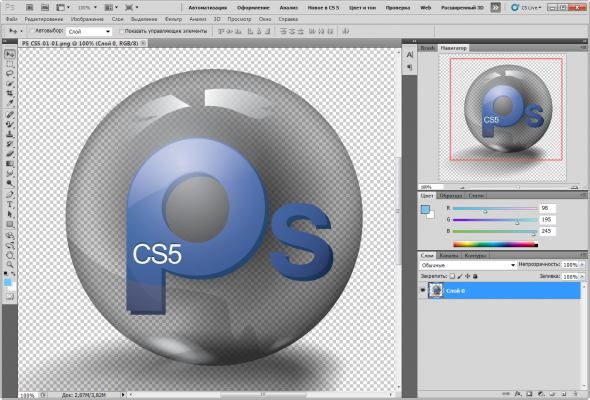The height and width of the screenshot is (400, 590).
Task: Select the Zoom tool in the toolbox
Action: (10, 265)
